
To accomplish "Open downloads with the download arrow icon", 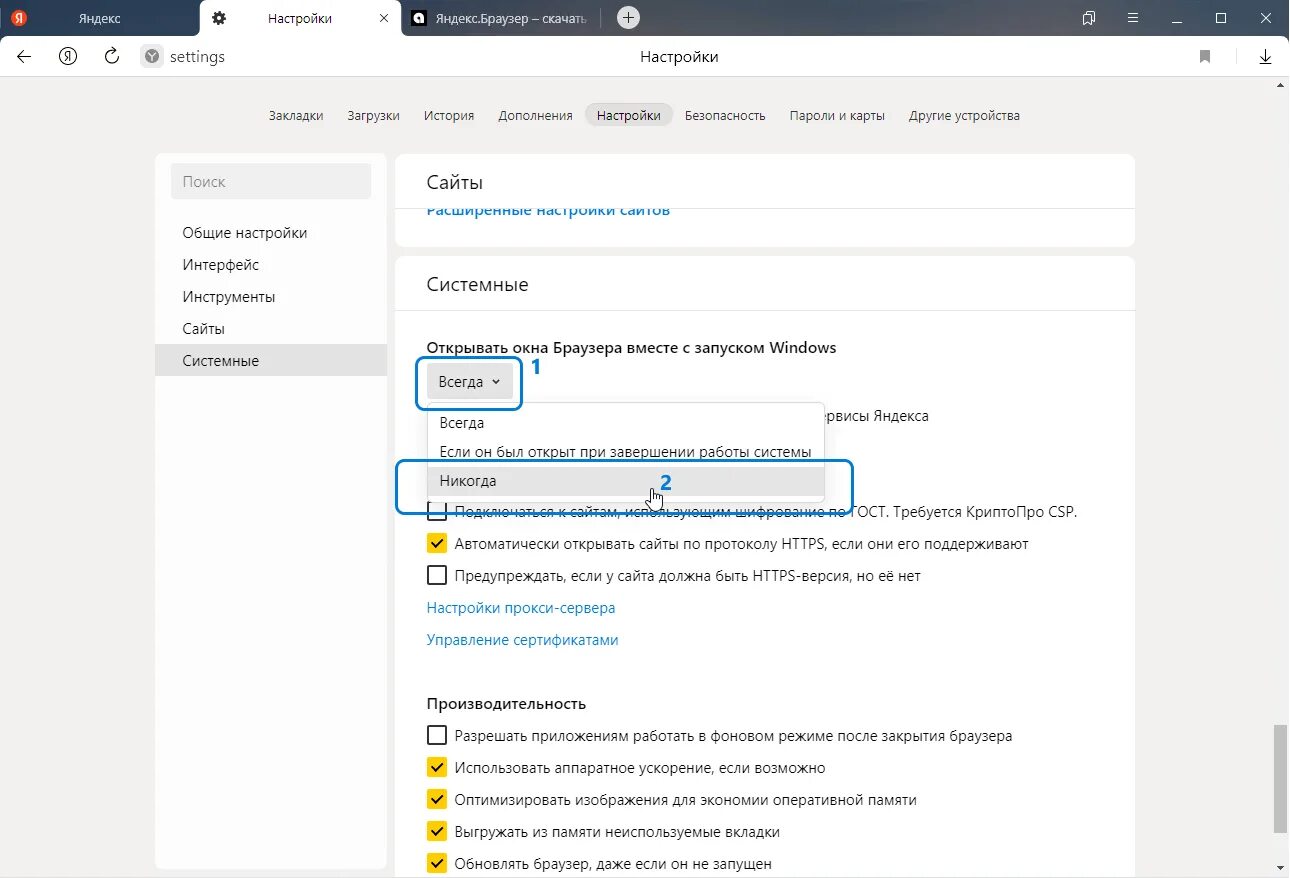I will pos(1265,57).
